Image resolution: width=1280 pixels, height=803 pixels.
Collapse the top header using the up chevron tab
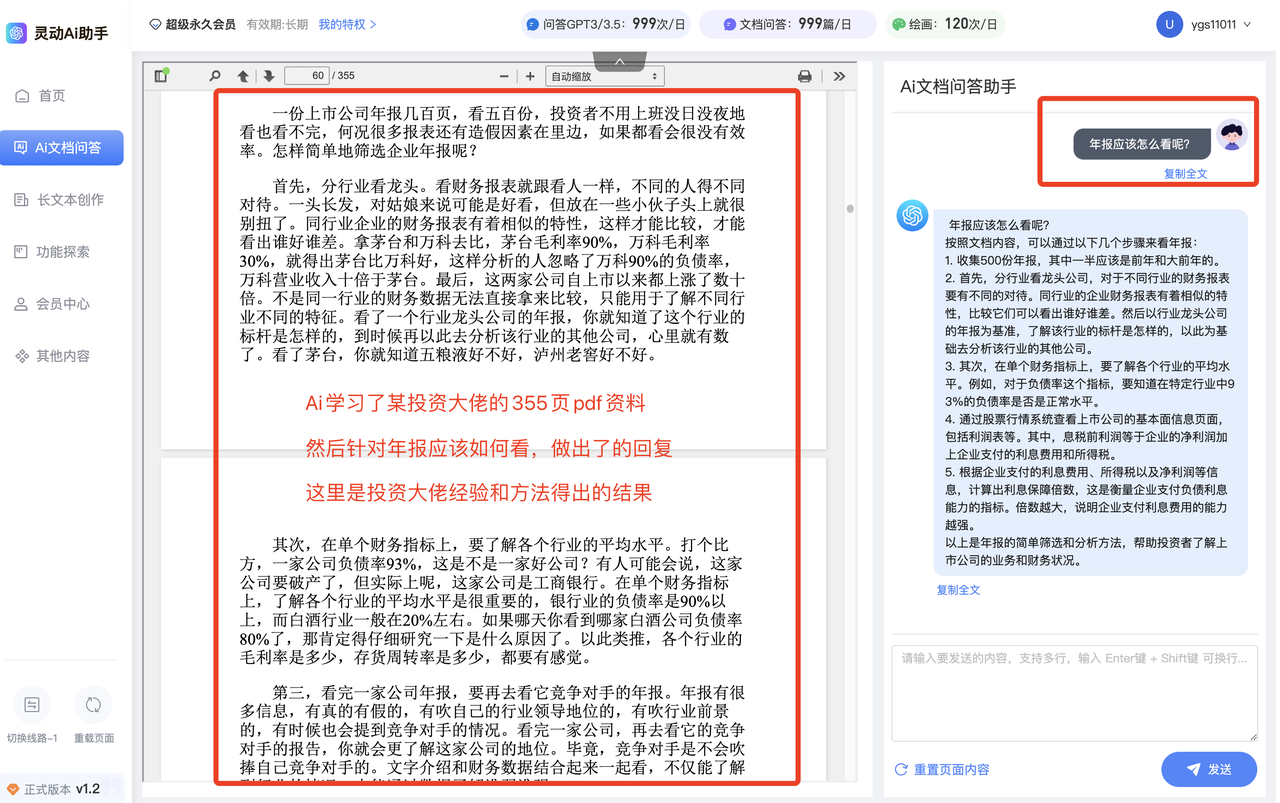(x=619, y=61)
